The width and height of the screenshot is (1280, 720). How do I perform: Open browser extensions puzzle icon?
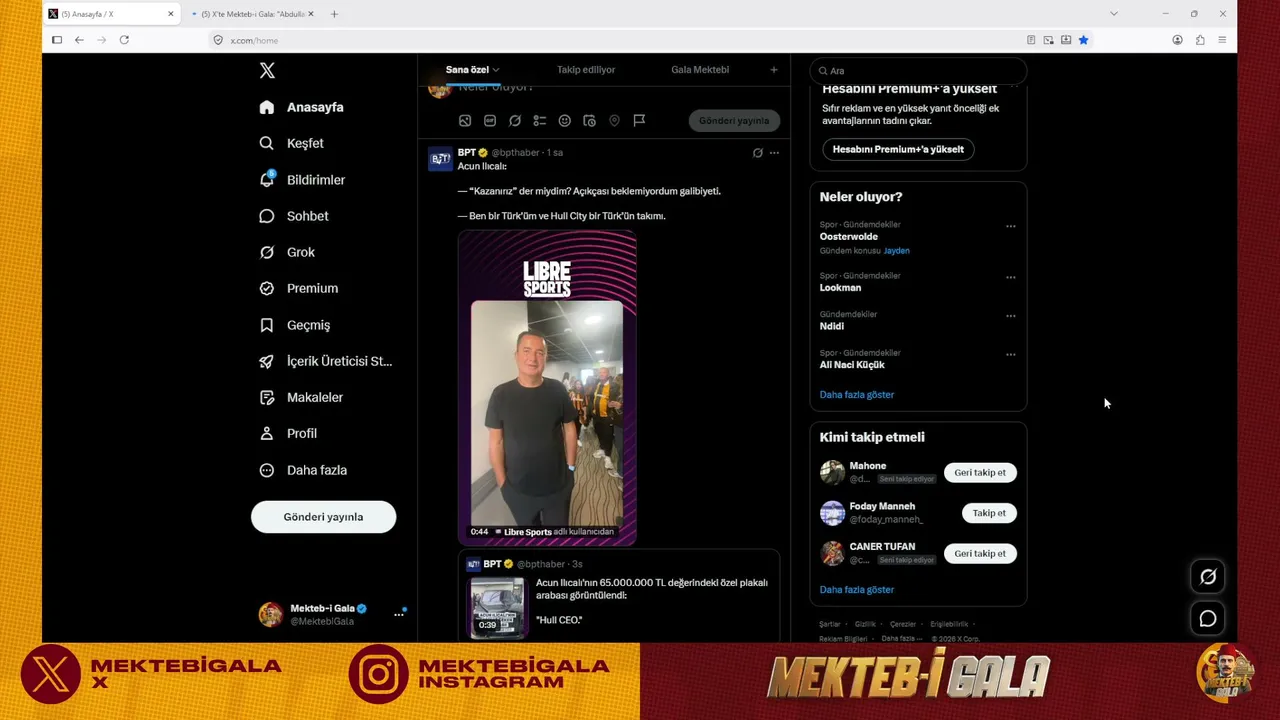point(1200,40)
